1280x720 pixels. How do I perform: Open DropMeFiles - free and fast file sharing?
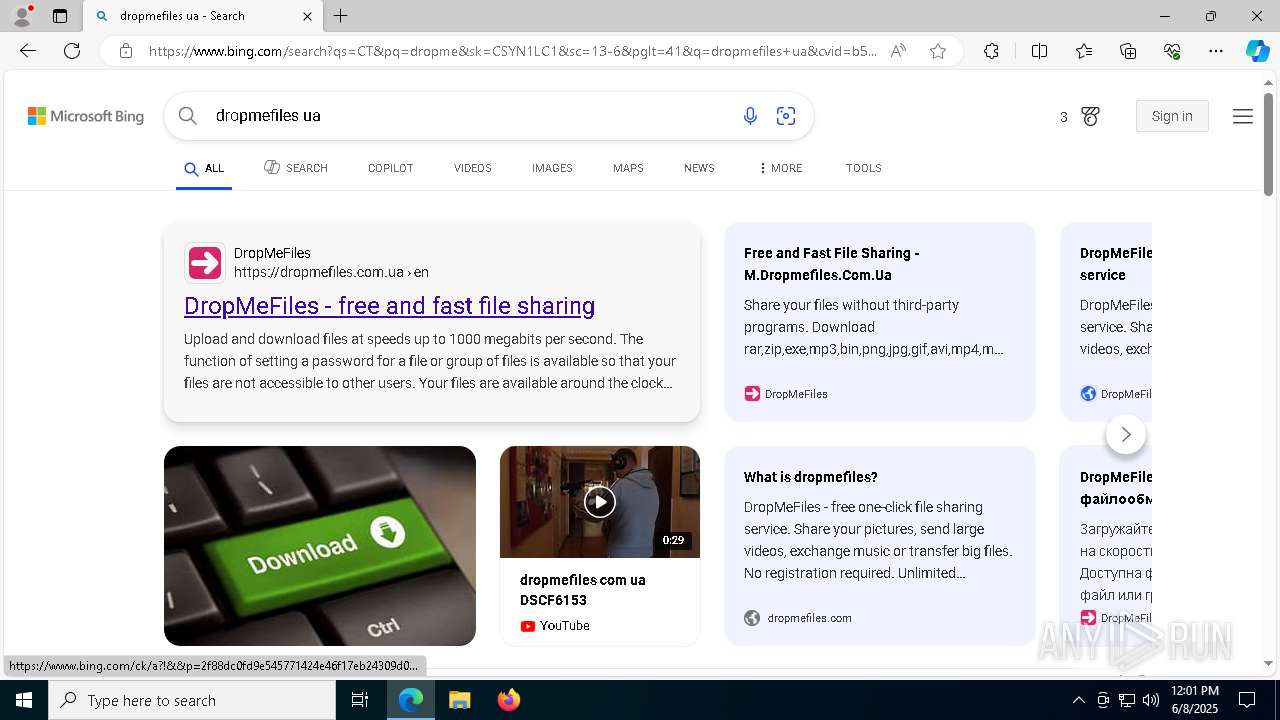coord(389,306)
